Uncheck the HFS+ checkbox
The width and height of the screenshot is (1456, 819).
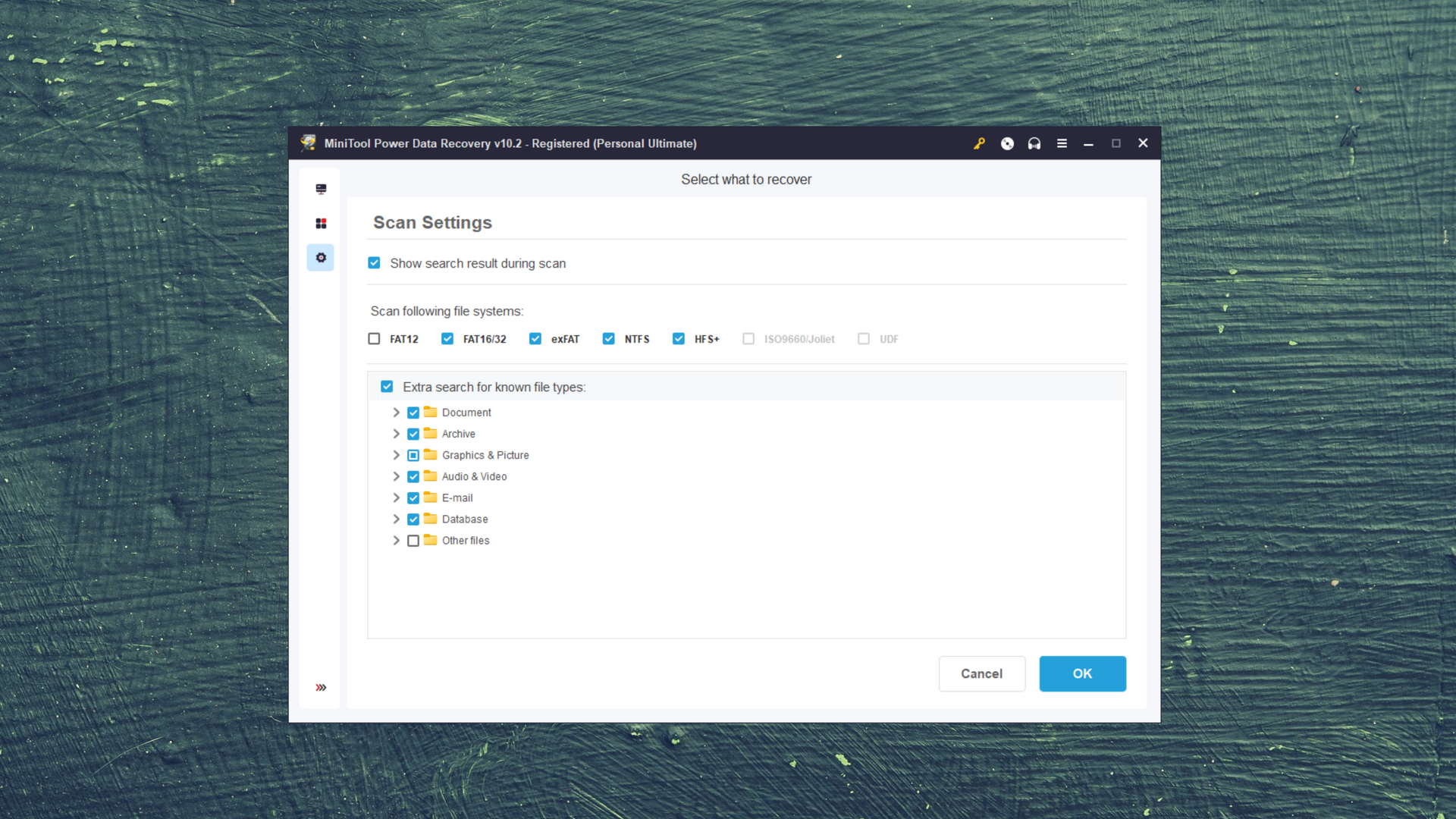pyautogui.click(x=679, y=339)
